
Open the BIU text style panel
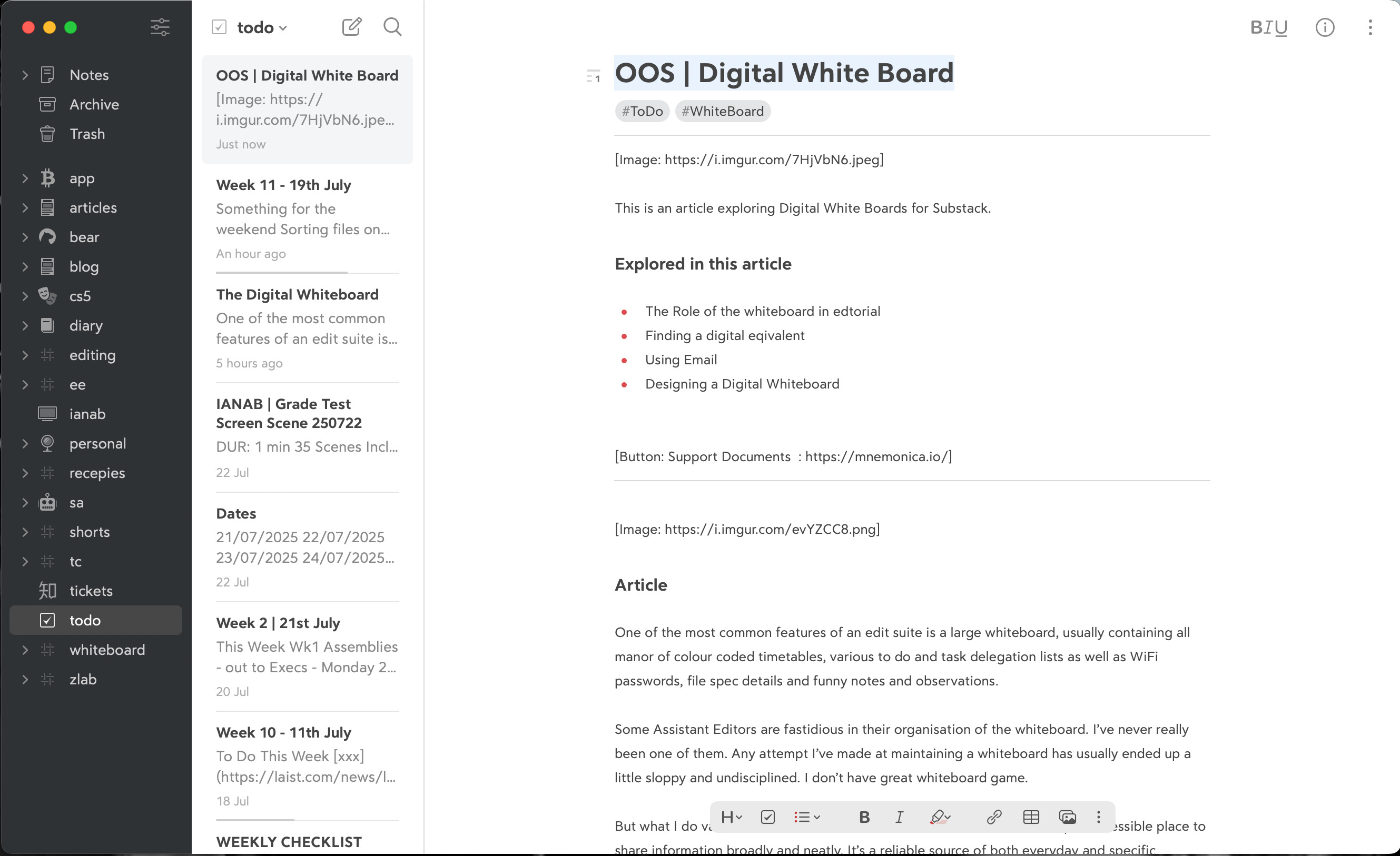pyautogui.click(x=1268, y=27)
